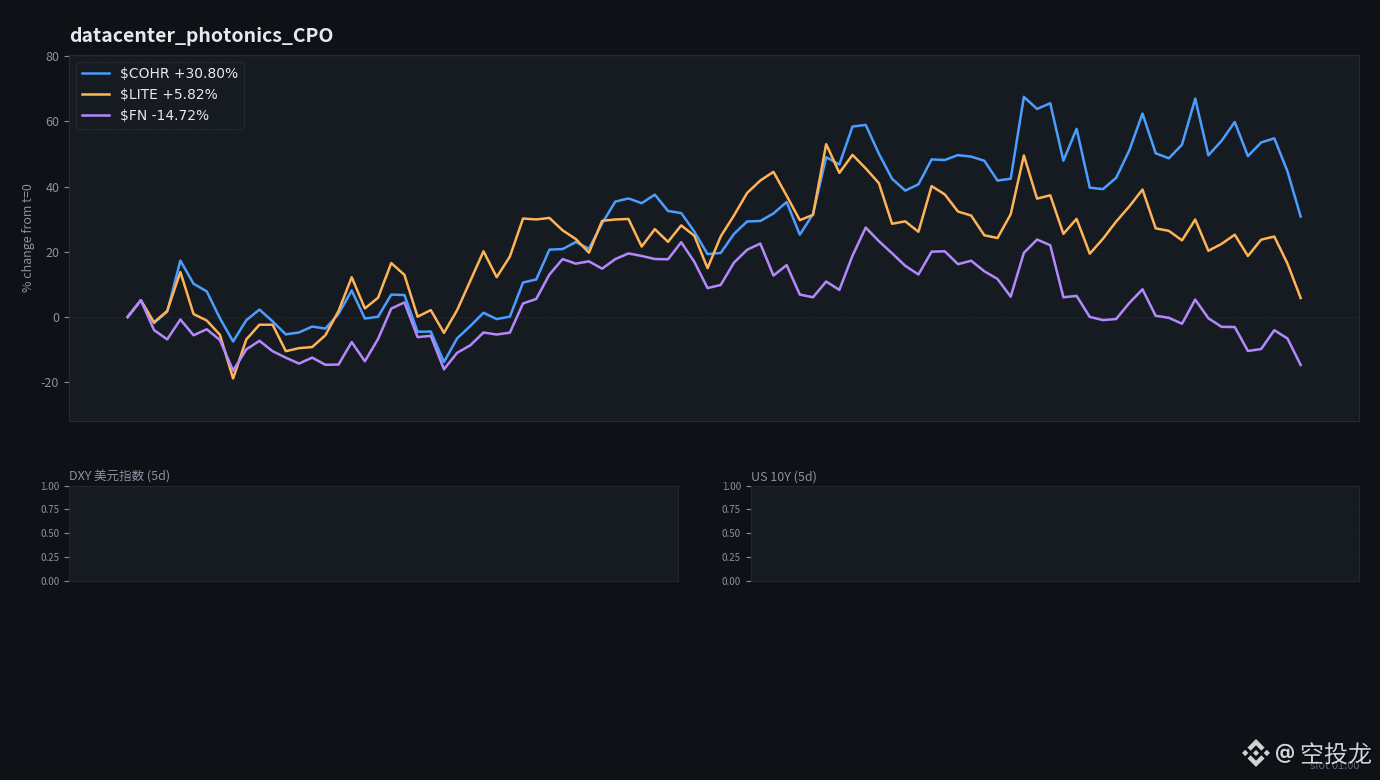Click the purple $FN legend line marker
1380x780 pixels.
pyautogui.click(x=96, y=115)
